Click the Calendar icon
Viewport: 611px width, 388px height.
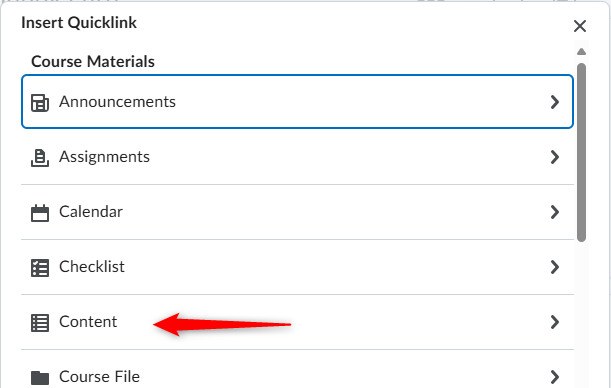click(40, 213)
